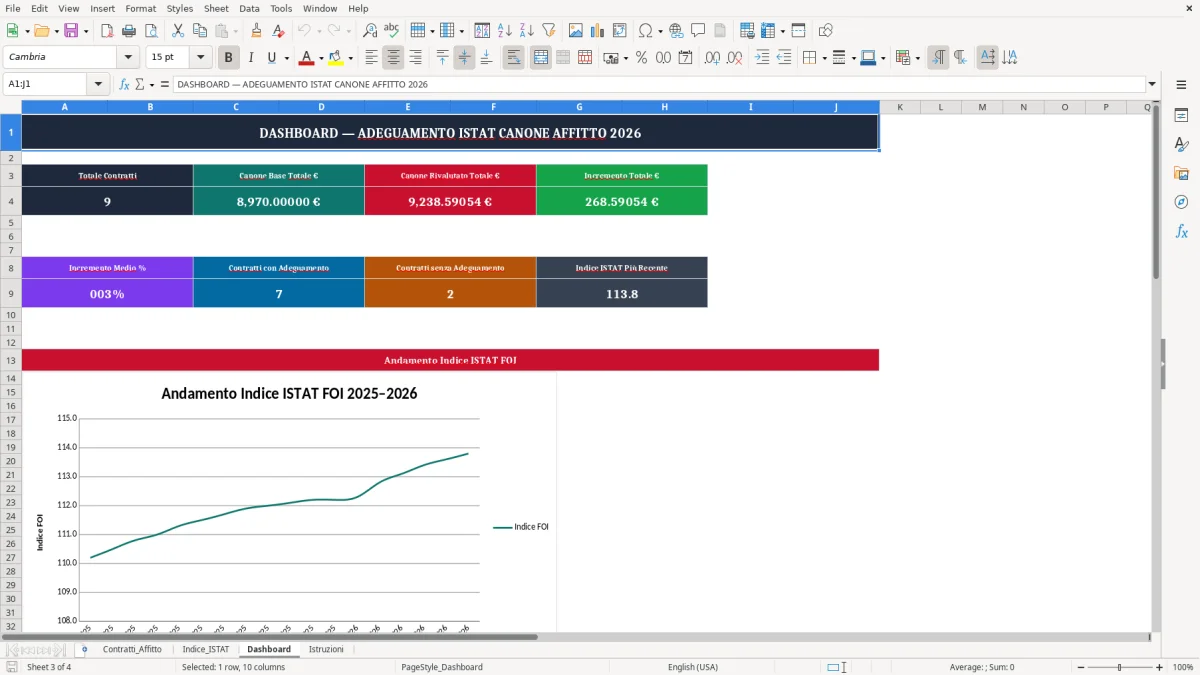
Task: Open the Sort dialog icon
Action: coord(482,31)
